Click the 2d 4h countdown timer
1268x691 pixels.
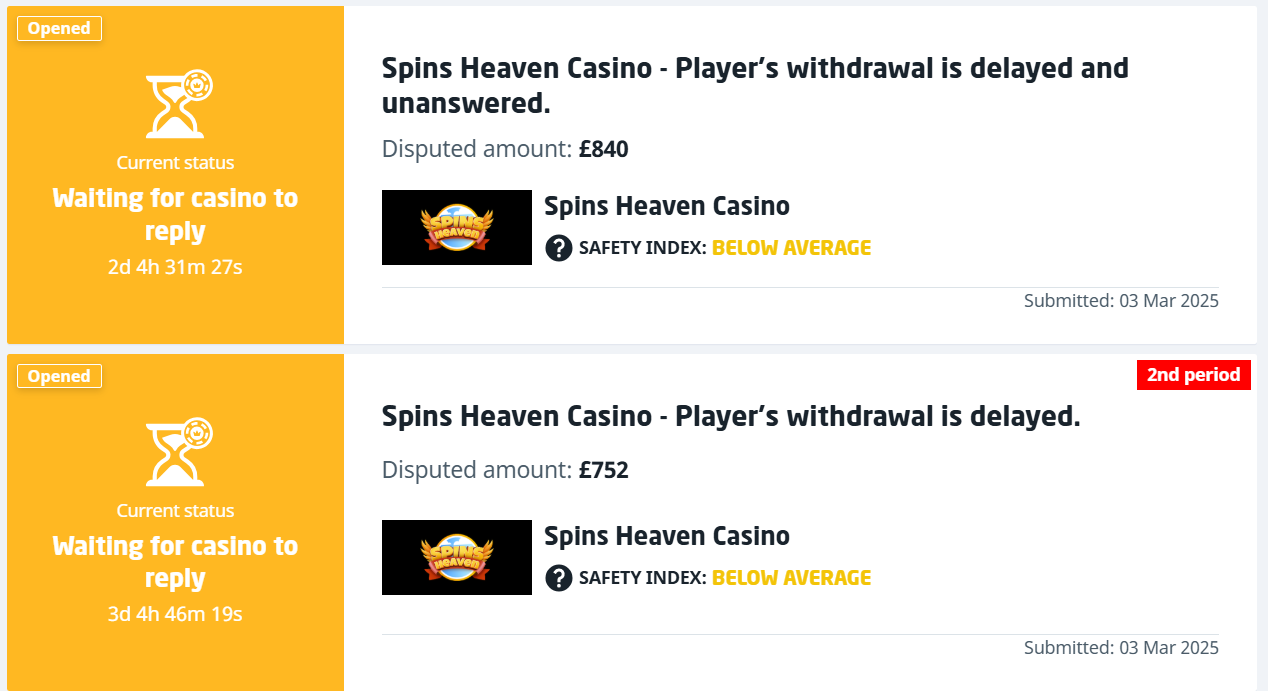tap(175, 267)
